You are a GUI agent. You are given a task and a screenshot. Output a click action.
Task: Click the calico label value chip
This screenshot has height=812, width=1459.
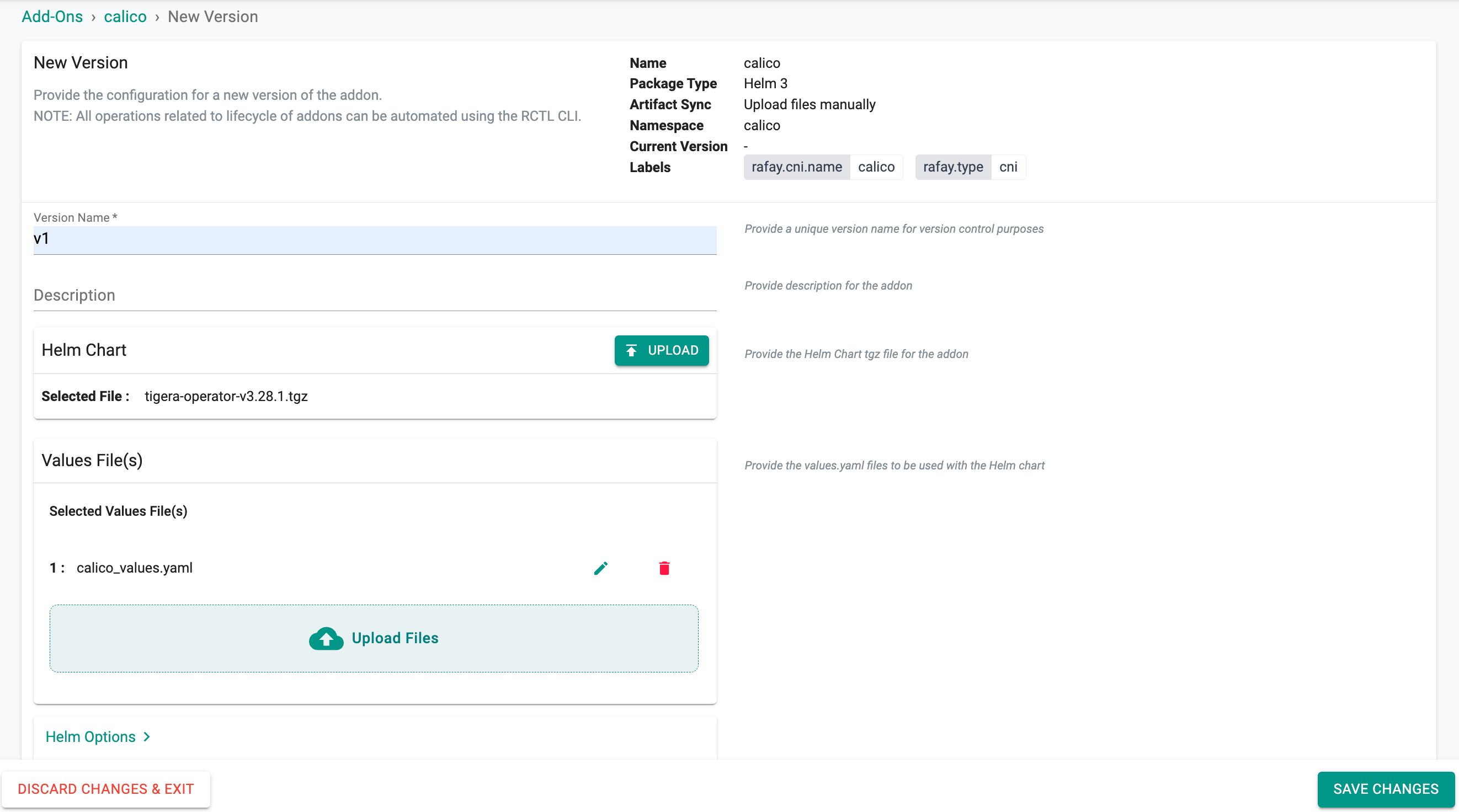click(x=876, y=167)
